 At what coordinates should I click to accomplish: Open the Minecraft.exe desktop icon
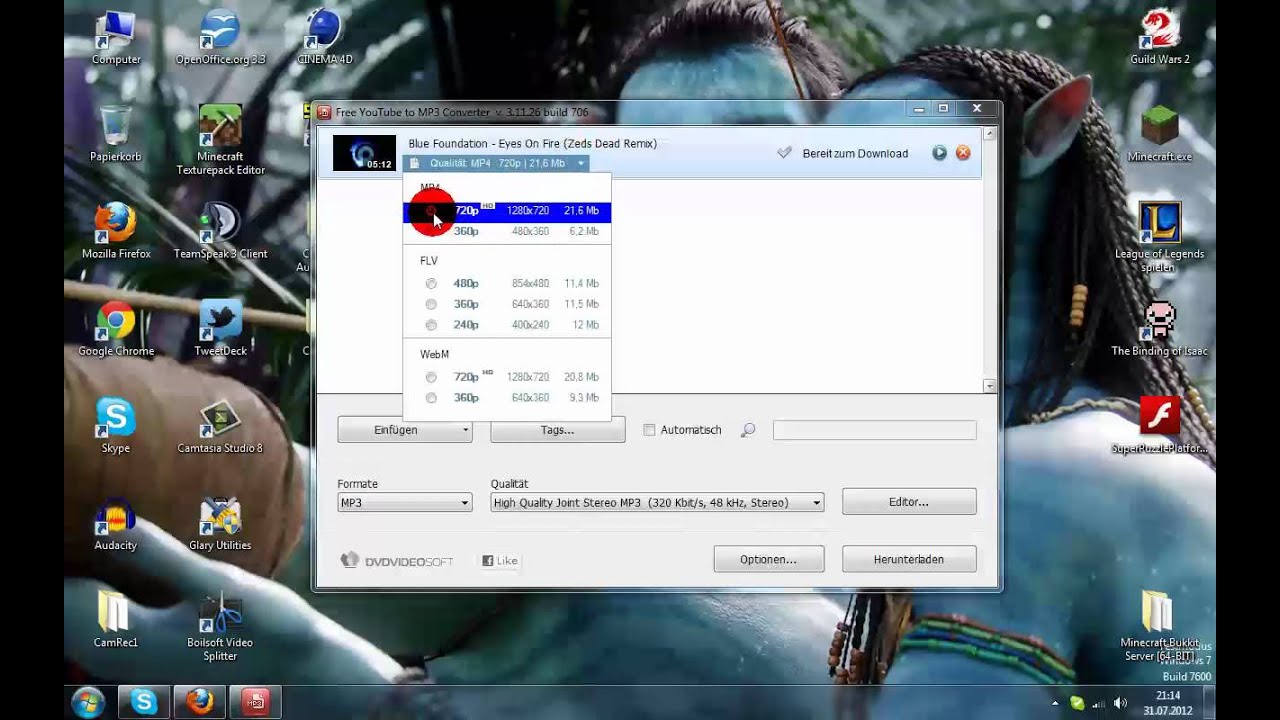[1160, 134]
